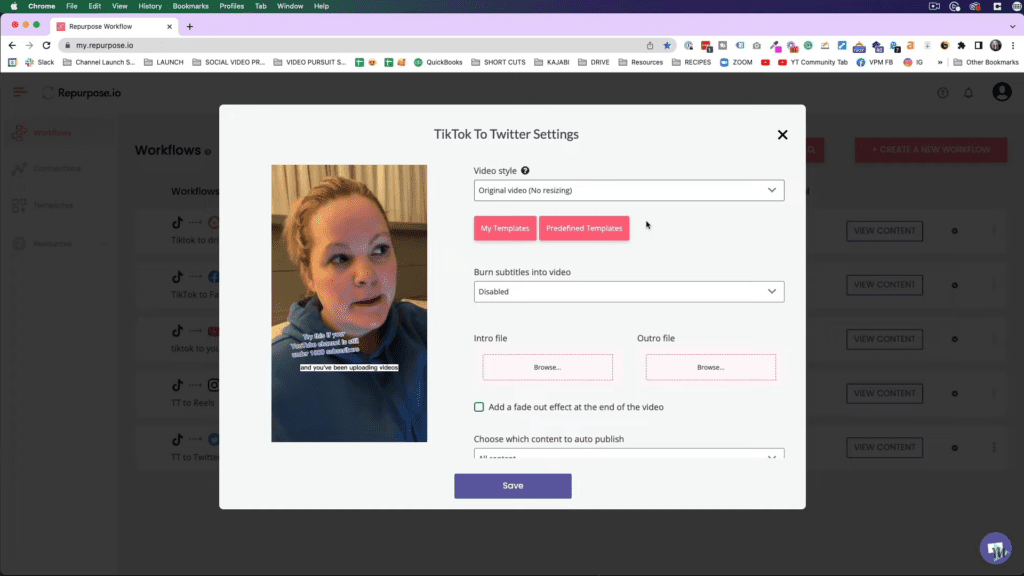Image resolution: width=1024 pixels, height=576 pixels.
Task: Open the Bookmarks menu
Action: coord(190,6)
